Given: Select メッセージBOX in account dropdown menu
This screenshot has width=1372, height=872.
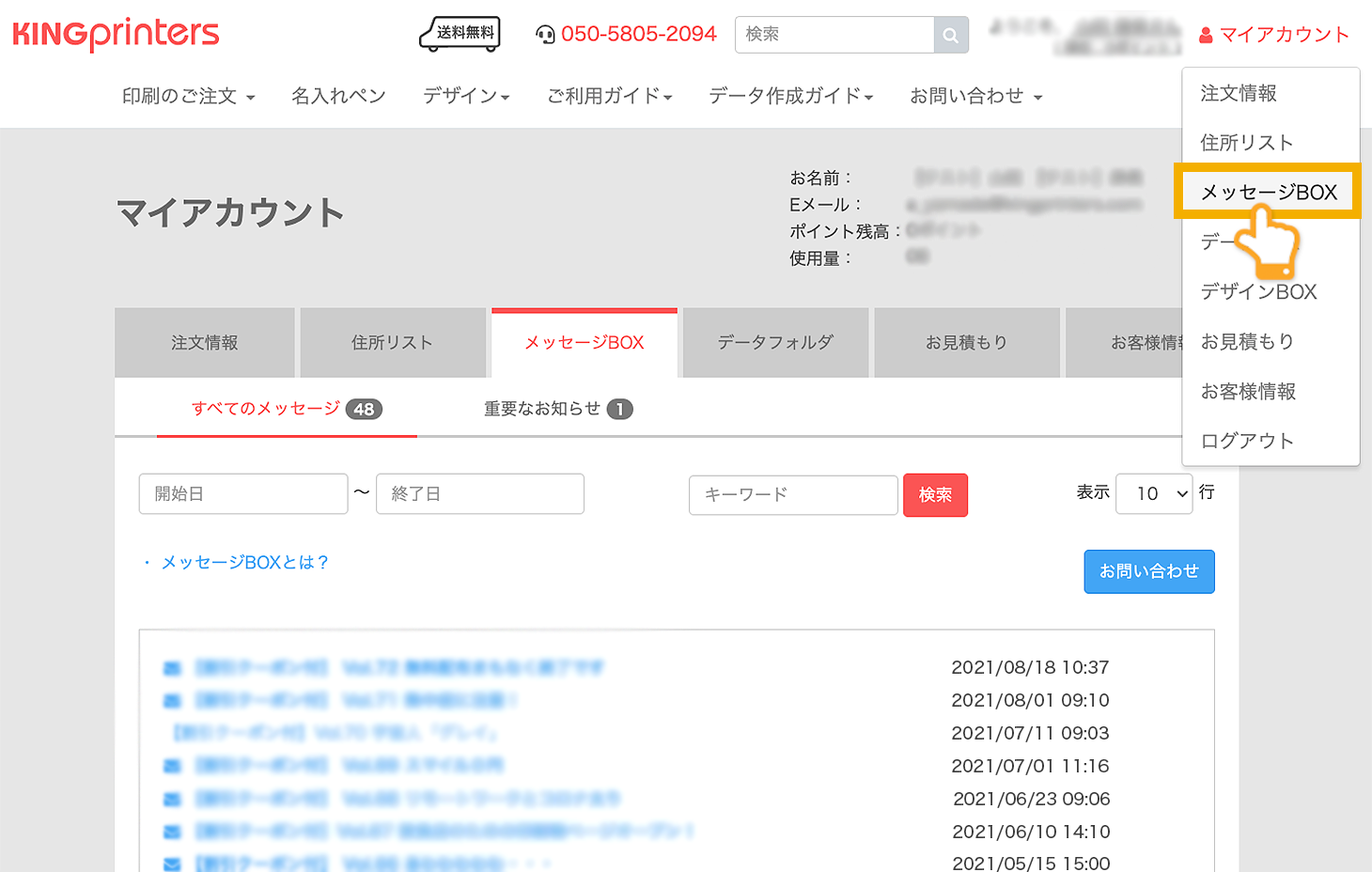Looking at the screenshot, I should [1268, 192].
